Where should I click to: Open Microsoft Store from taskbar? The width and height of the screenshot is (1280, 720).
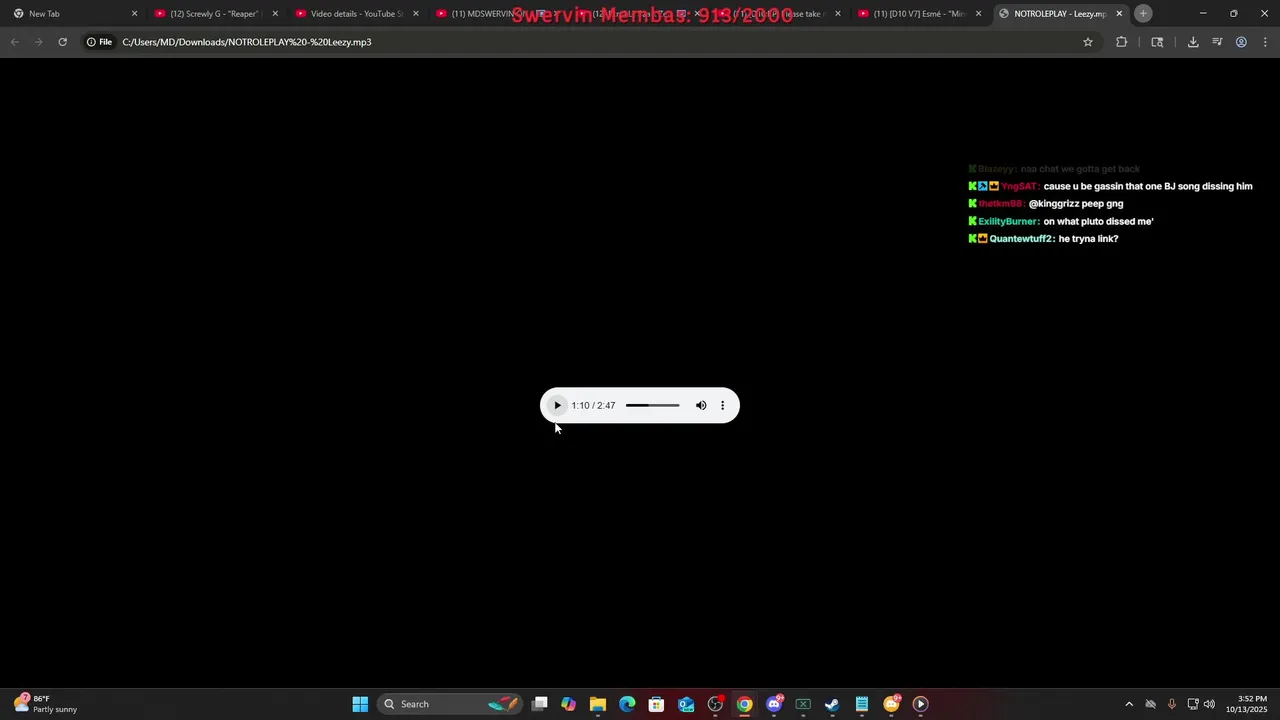[656, 704]
